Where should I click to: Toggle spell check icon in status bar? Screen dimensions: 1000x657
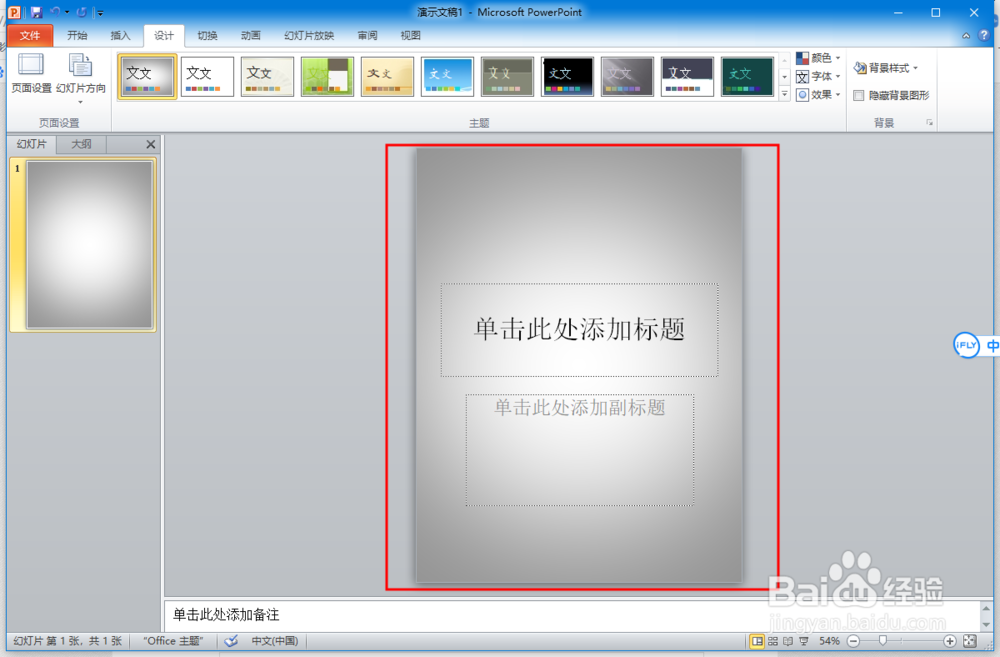[231, 641]
